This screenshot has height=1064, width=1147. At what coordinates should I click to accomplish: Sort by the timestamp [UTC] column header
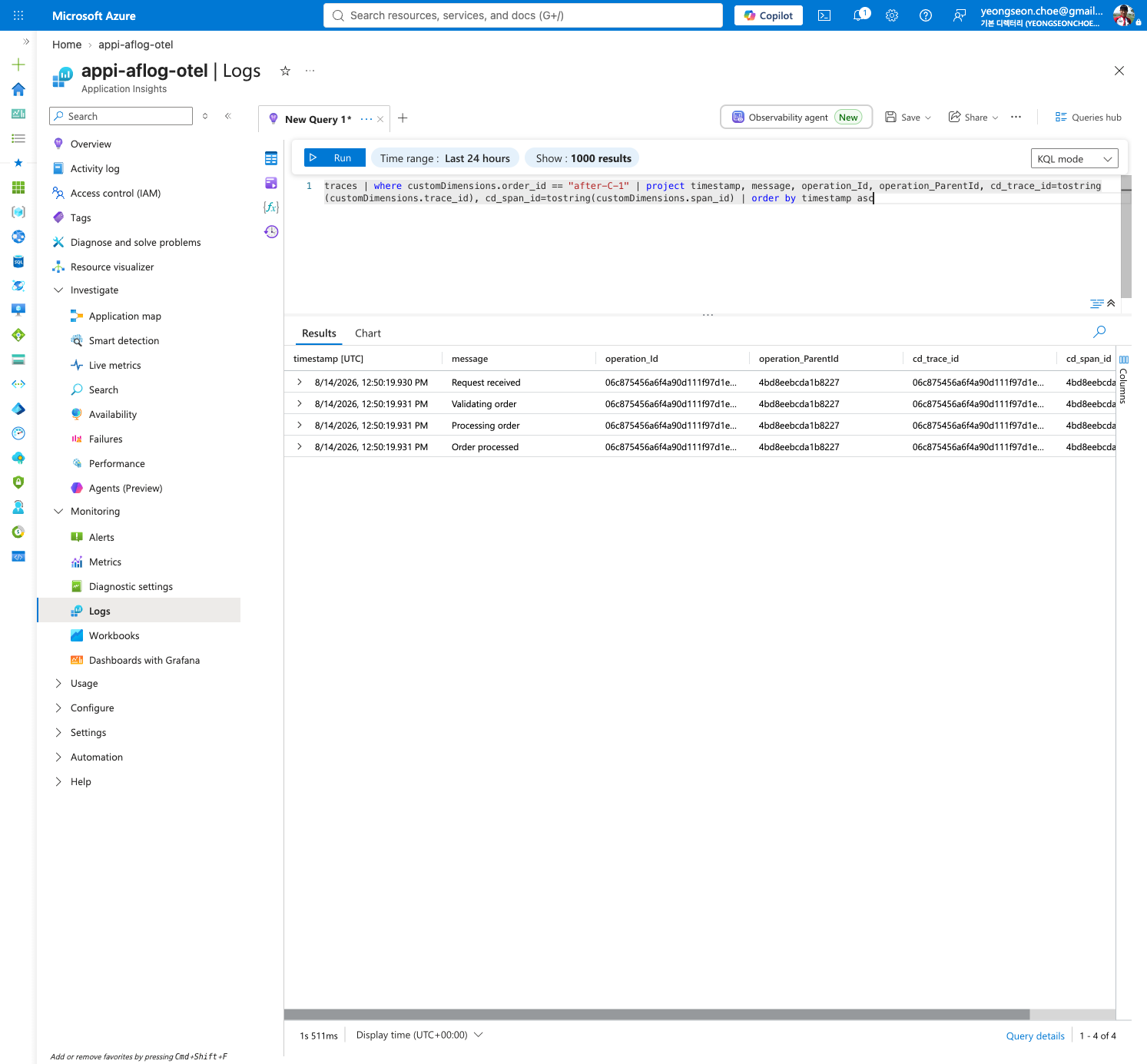(x=328, y=359)
